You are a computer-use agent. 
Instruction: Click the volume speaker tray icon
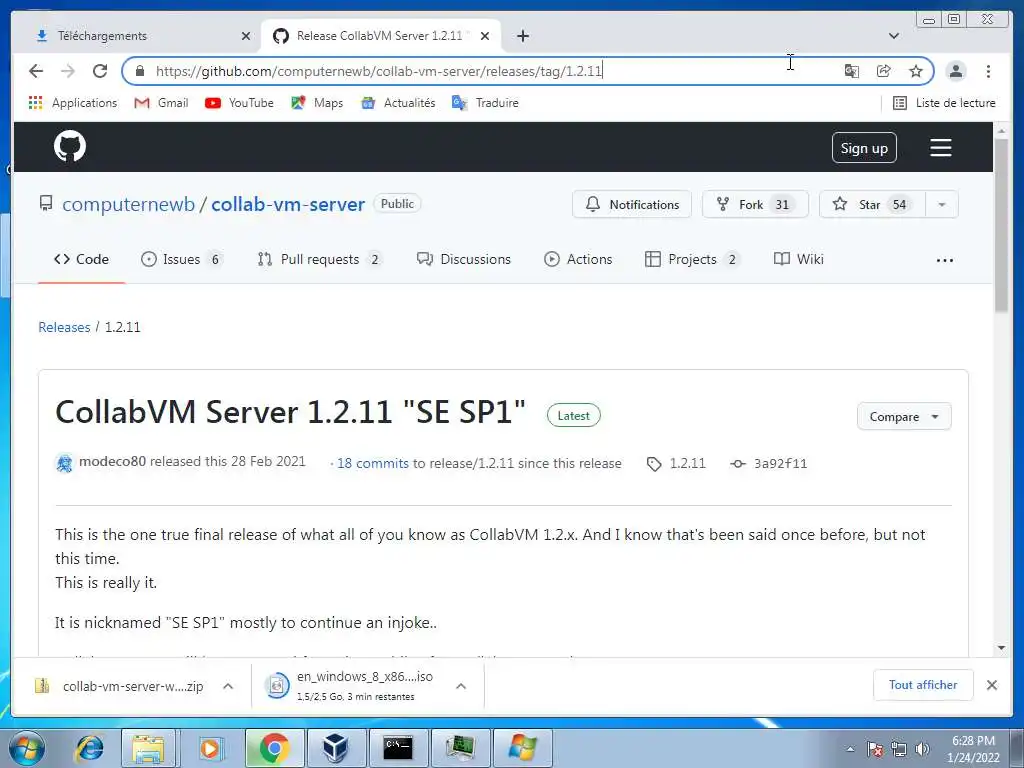point(922,749)
